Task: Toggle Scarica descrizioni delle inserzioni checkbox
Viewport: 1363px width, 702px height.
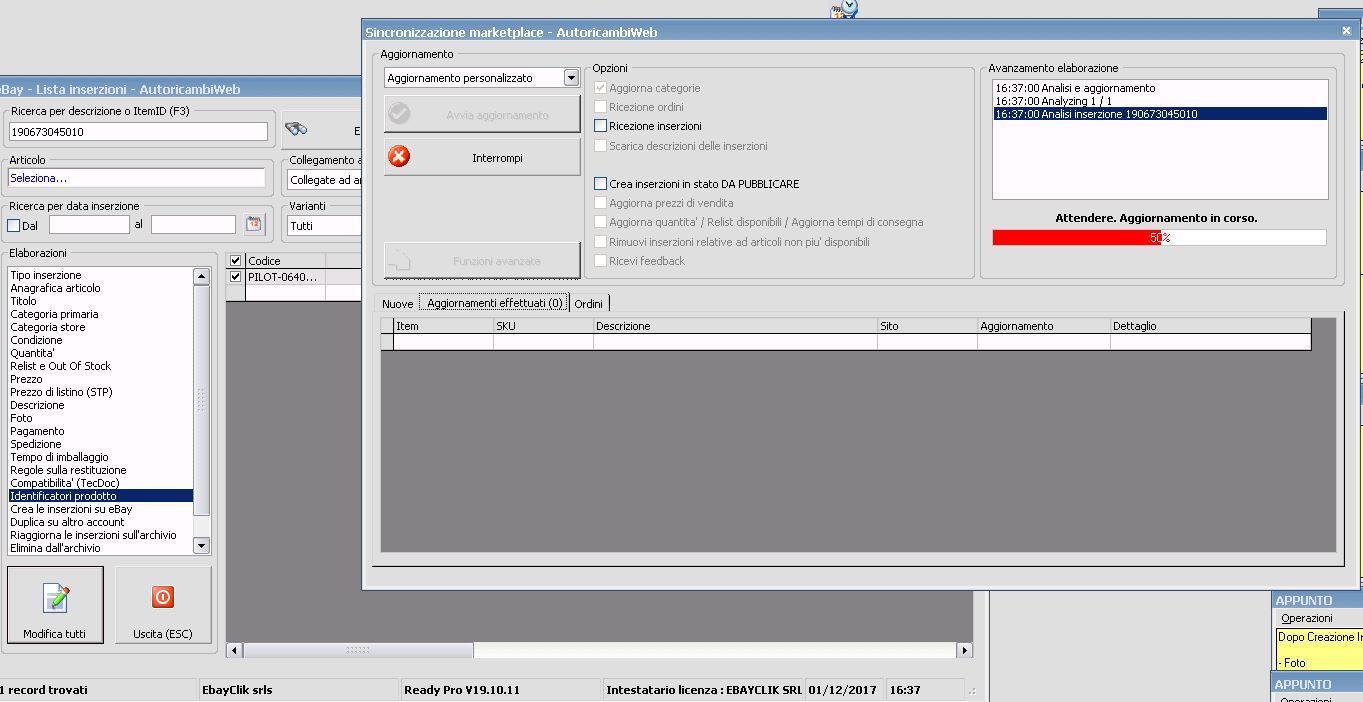Action: (x=600, y=146)
